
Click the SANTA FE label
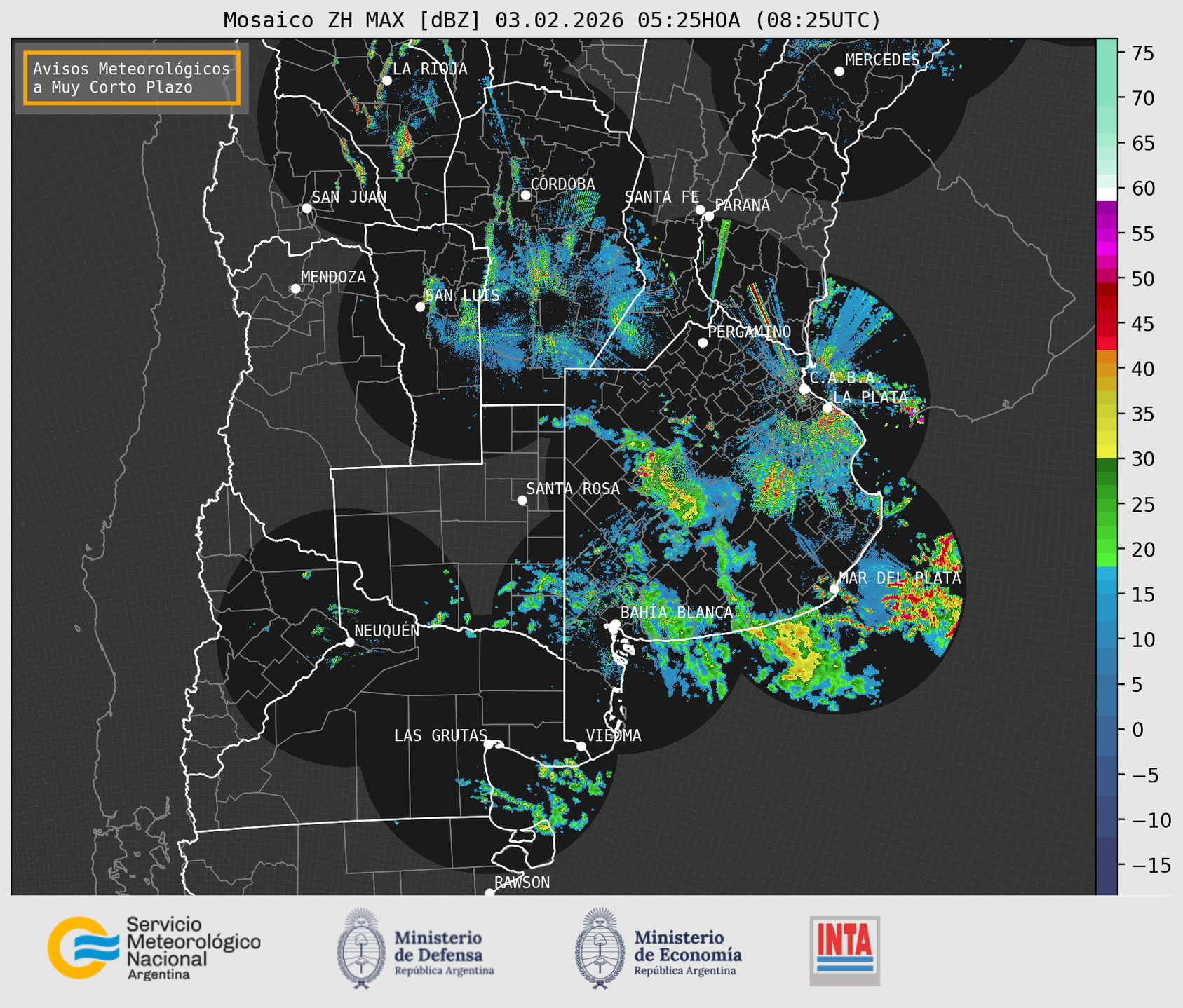click(x=662, y=197)
